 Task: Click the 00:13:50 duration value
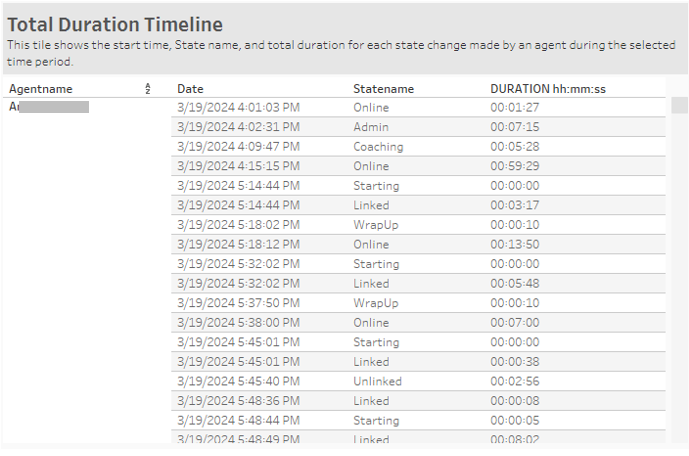click(x=514, y=244)
